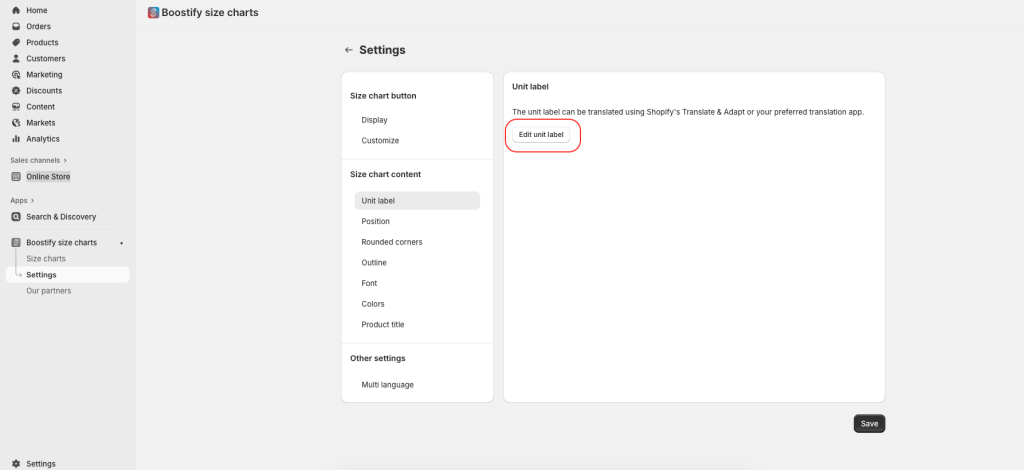This screenshot has width=1024, height=470.
Task: Click the Home icon in sidebar
Action: [16, 10]
